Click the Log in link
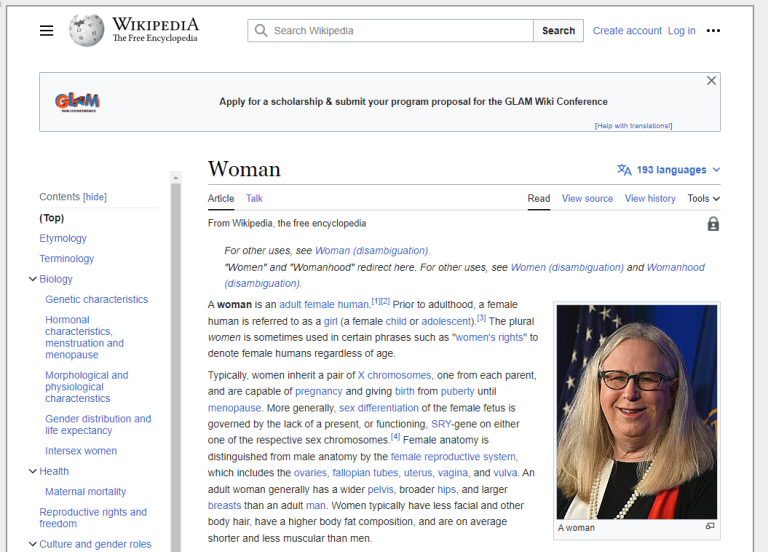 pos(681,31)
